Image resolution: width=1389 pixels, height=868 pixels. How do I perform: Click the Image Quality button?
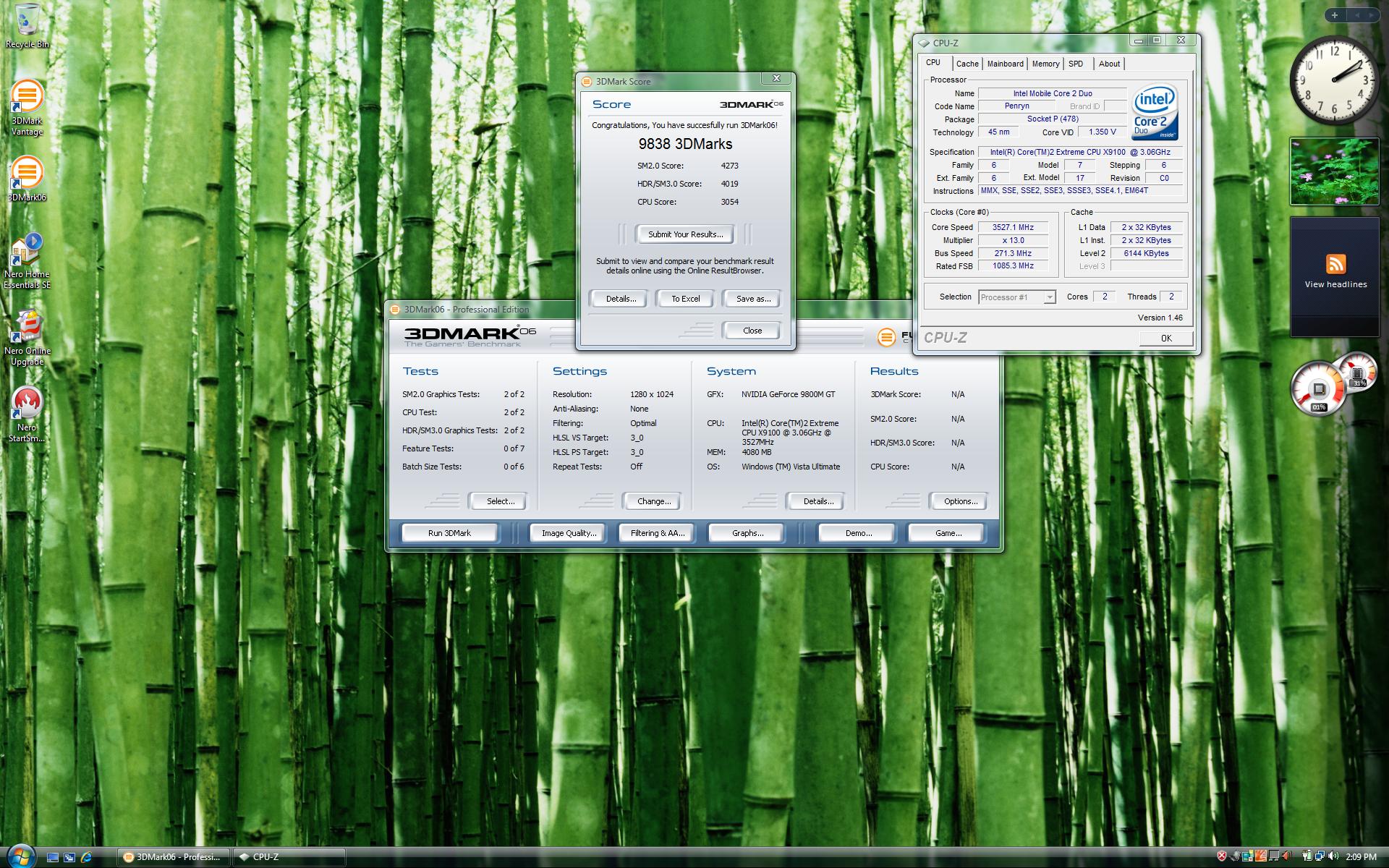point(569,533)
